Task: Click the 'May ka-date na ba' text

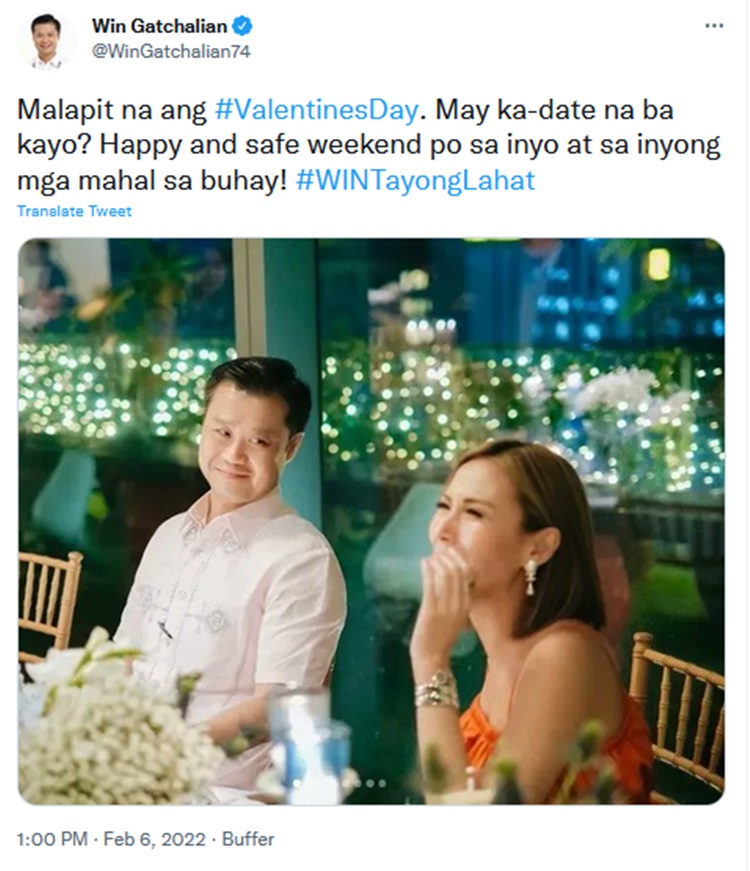Action: pos(554,110)
